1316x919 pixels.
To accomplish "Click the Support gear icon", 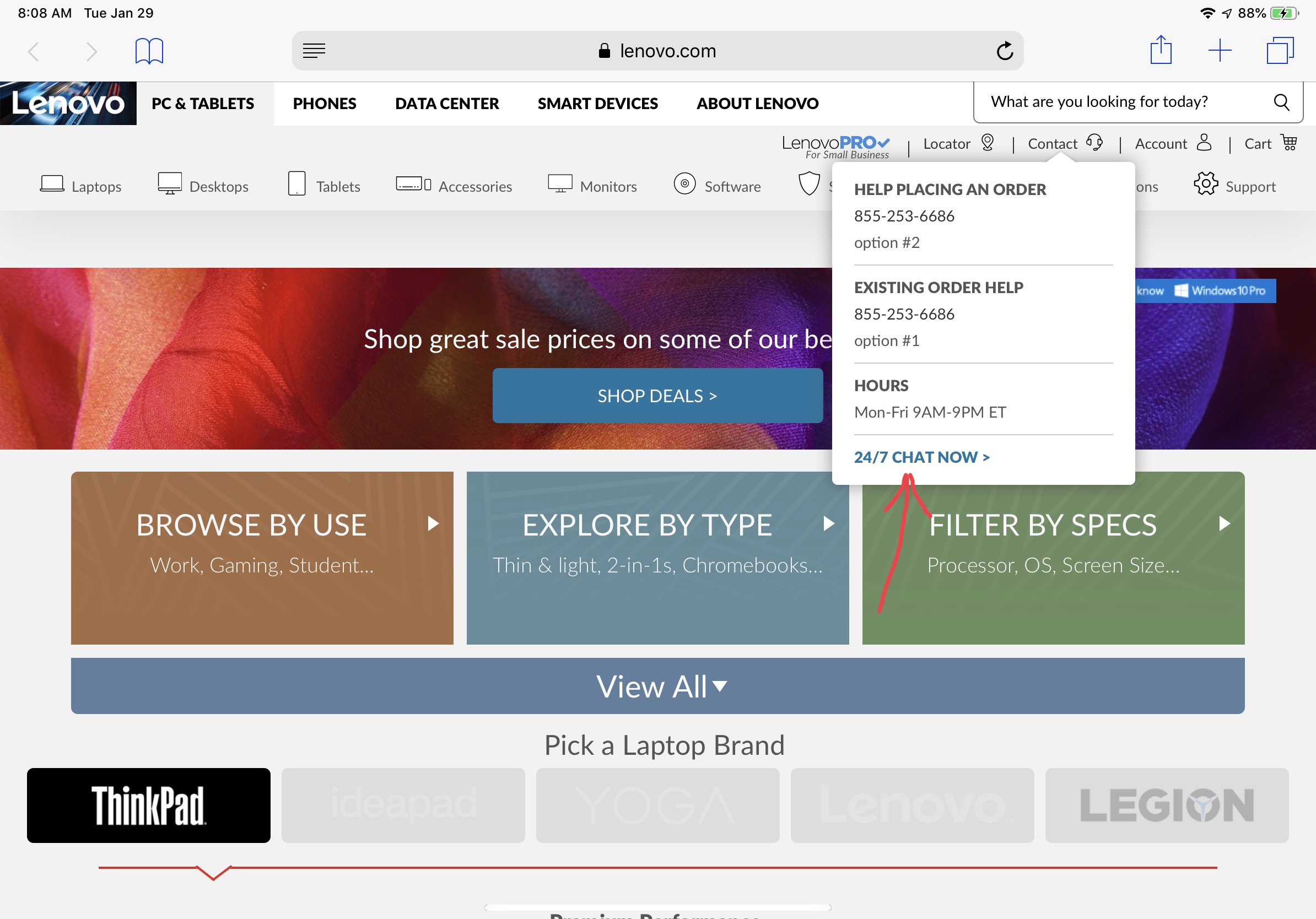I will coord(1205,185).
